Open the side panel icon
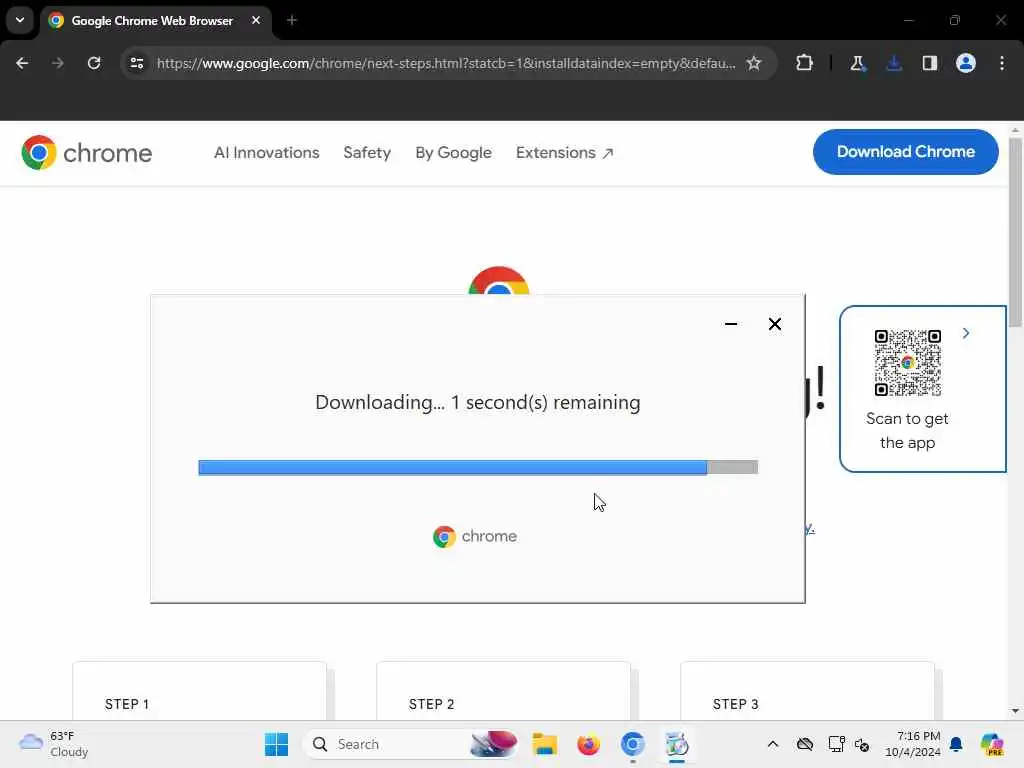 tap(930, 63)
